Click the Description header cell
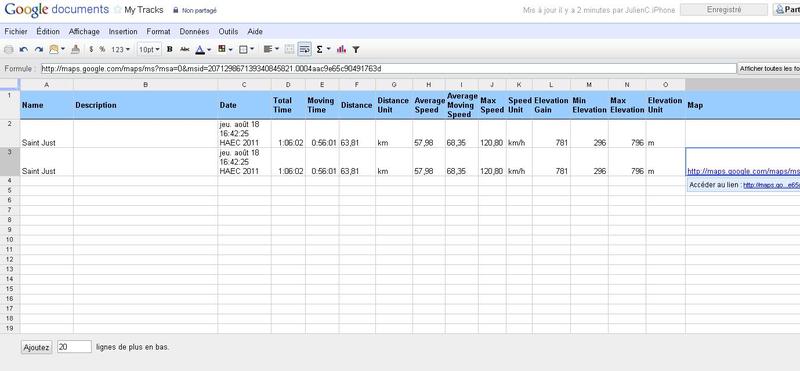 point(146,105)
